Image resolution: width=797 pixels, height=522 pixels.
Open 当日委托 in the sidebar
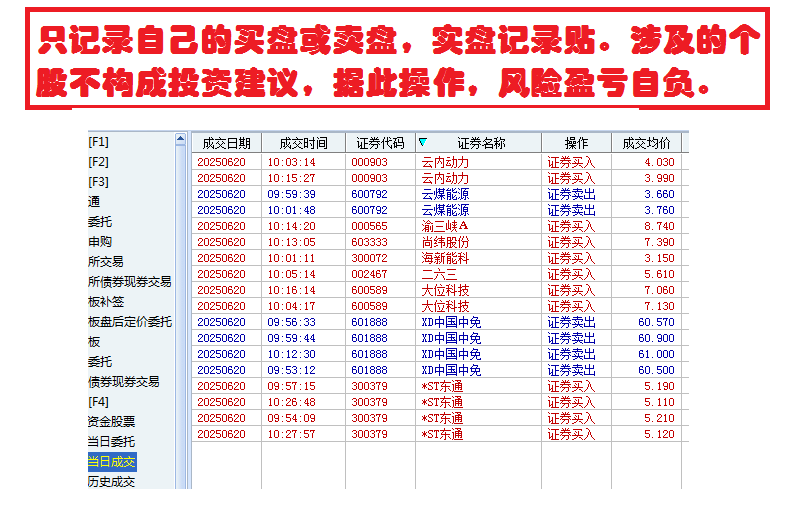click(111, 442)
